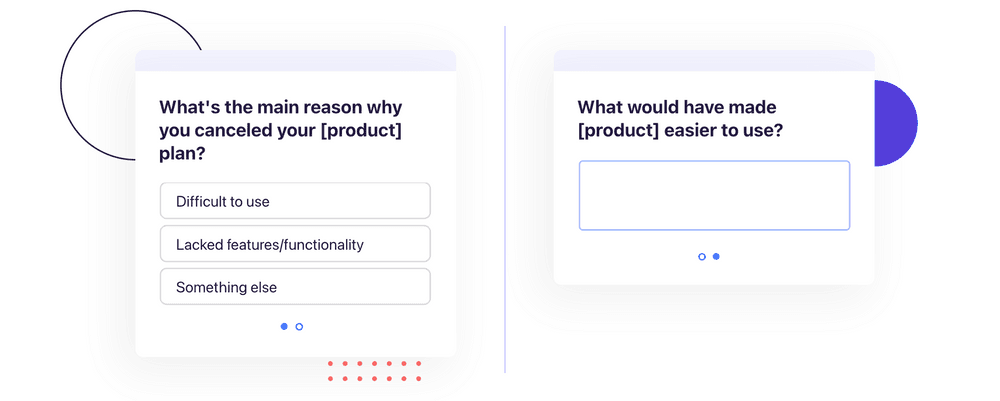Click lavender header bar of the cancellation survey card

[296, 61]
